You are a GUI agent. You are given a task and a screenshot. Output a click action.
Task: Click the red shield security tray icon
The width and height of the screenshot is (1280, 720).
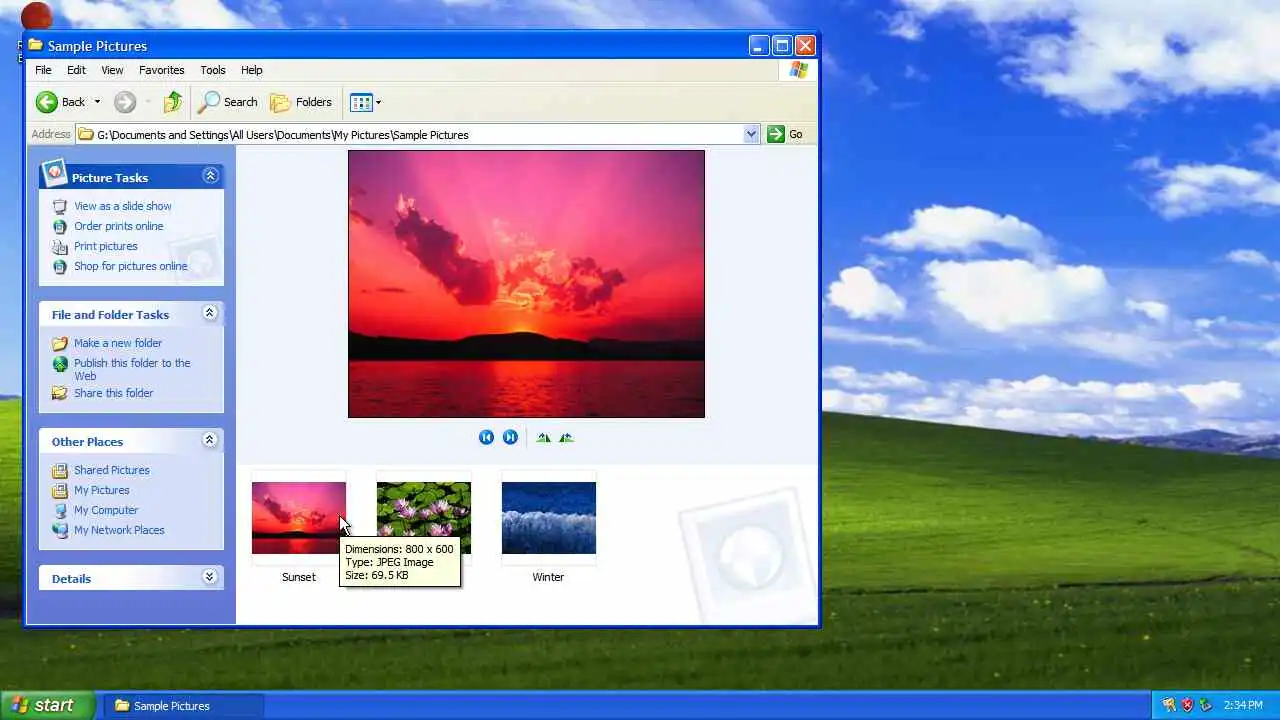click(1187, 705)
